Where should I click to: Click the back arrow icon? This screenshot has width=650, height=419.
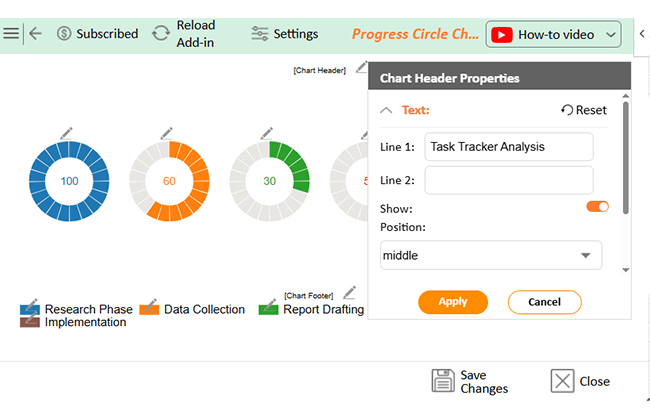tap(36, 33)
